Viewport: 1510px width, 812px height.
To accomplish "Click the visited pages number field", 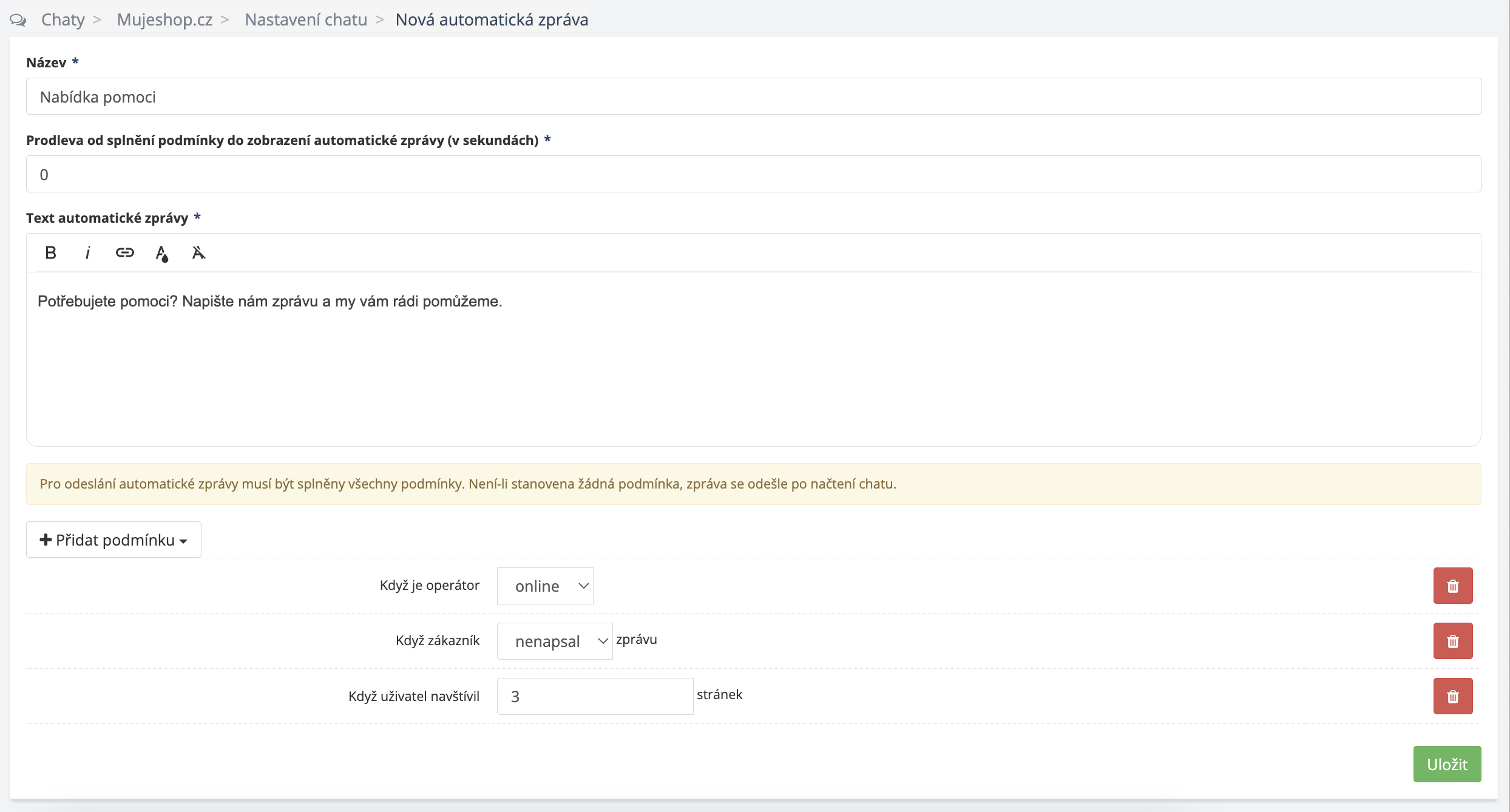I will [595, 696].
